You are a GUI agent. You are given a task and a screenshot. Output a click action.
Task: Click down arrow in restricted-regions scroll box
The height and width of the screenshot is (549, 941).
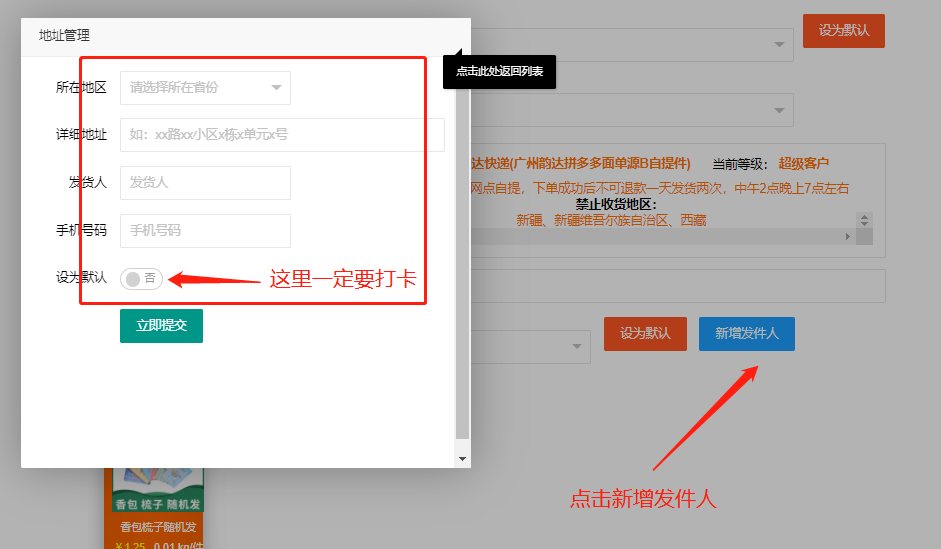(864, 225)
